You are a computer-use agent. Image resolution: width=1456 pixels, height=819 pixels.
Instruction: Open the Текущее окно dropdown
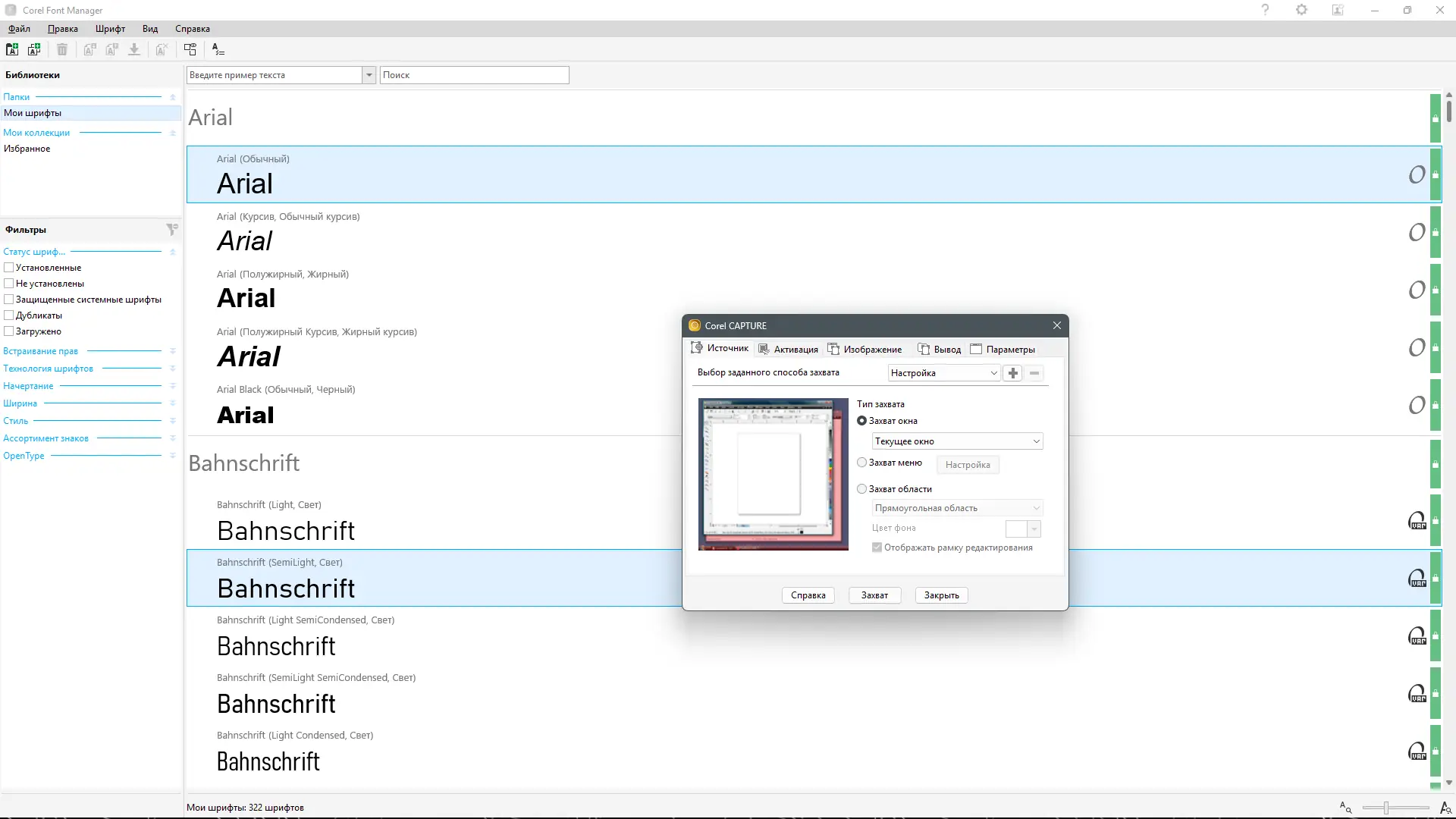pos(957,441)
